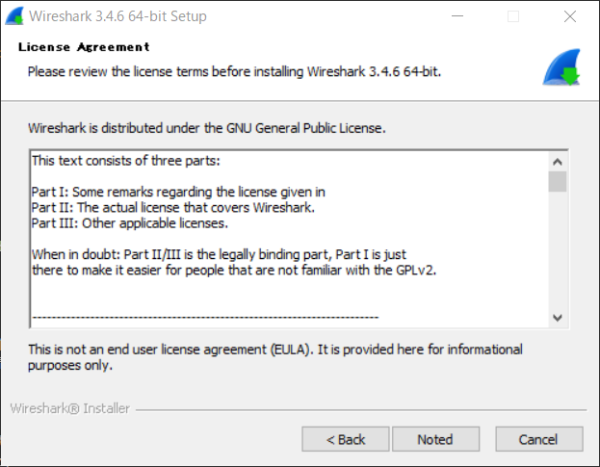Cancel the Wireshark installation
This screenshot has width=600, height=467.
(539, 439)
